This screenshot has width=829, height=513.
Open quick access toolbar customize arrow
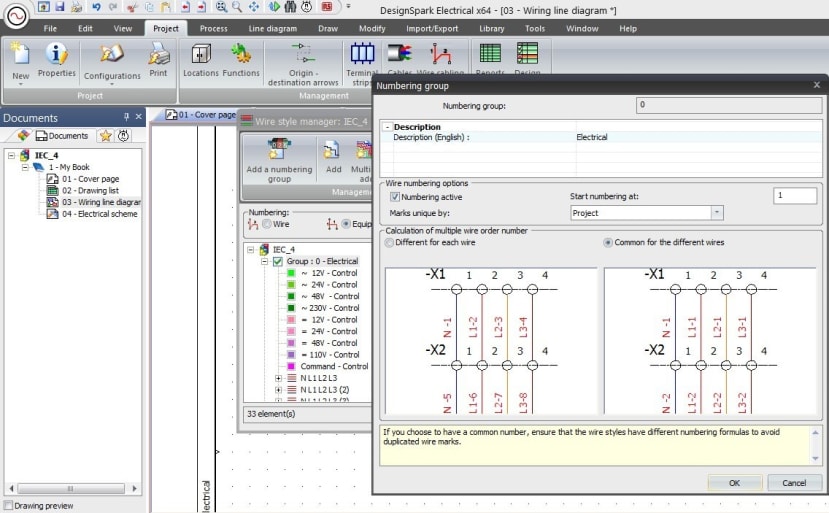coord(348,7)
